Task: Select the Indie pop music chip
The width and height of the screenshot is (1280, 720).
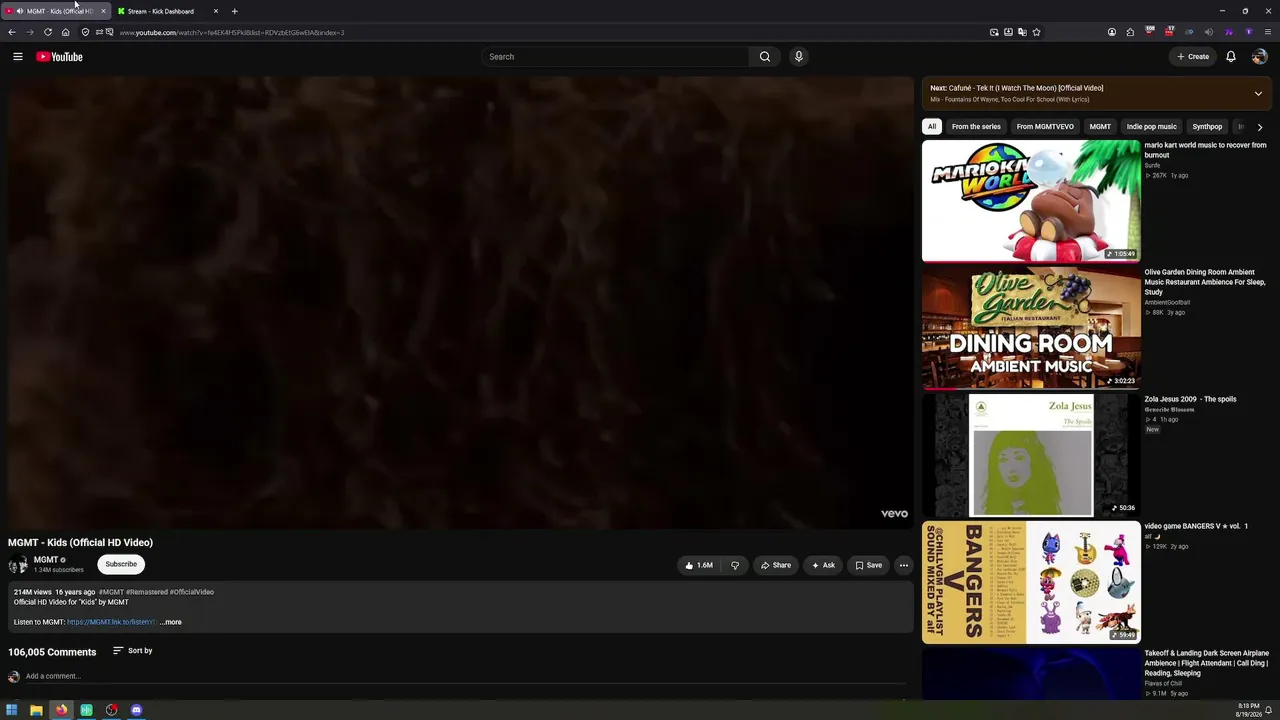Action: tap(1151, 127)
